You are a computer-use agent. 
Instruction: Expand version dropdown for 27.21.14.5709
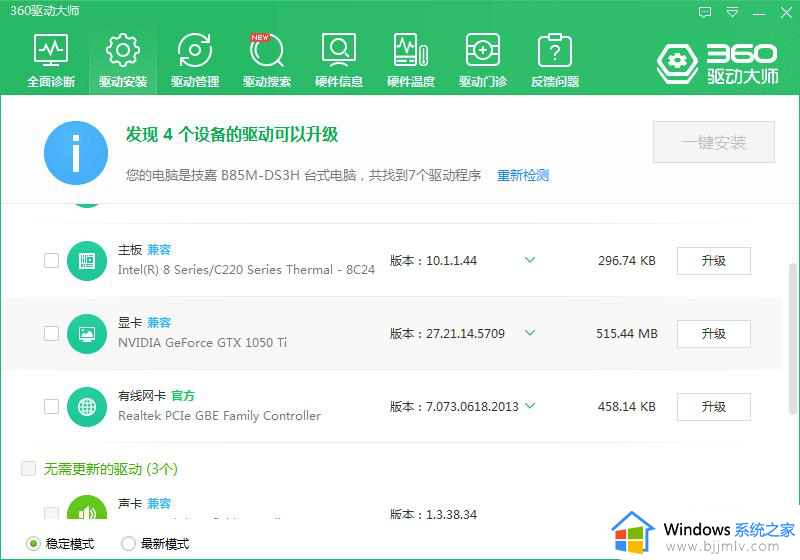(530, 333)
